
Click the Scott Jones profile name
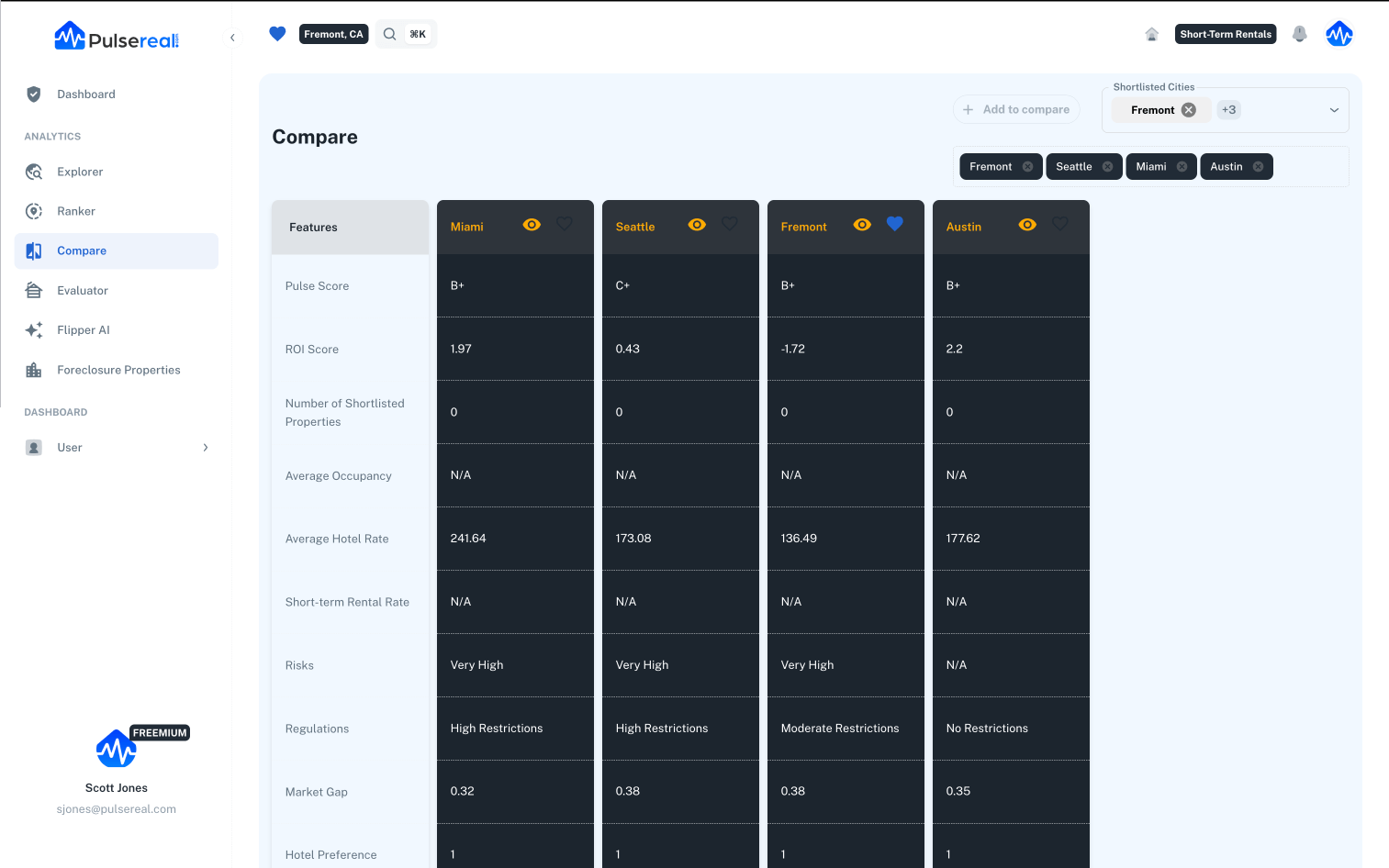point(117,788)
